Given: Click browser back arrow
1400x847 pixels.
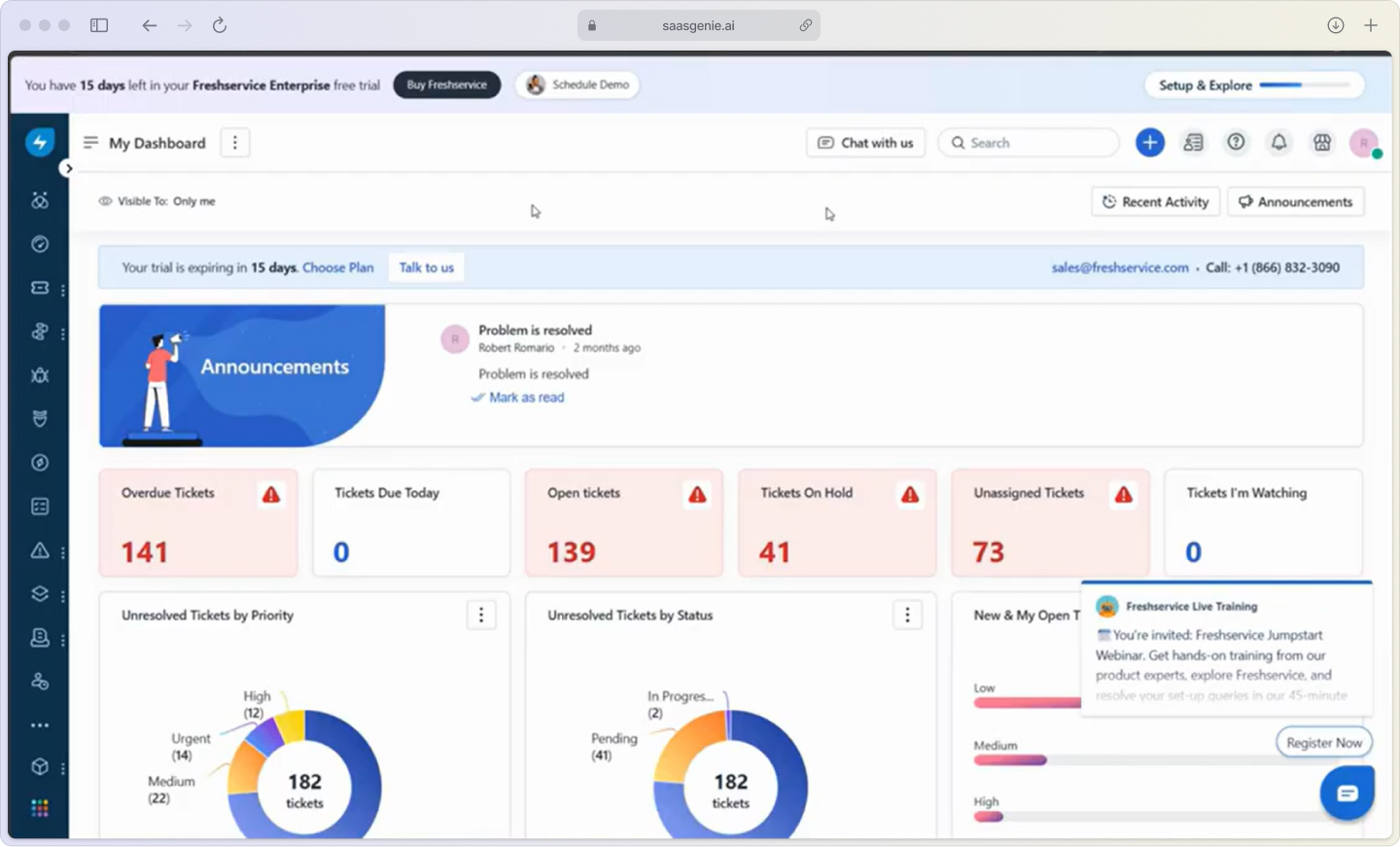Looking at the screenshot, I should [x=149, y=25].
